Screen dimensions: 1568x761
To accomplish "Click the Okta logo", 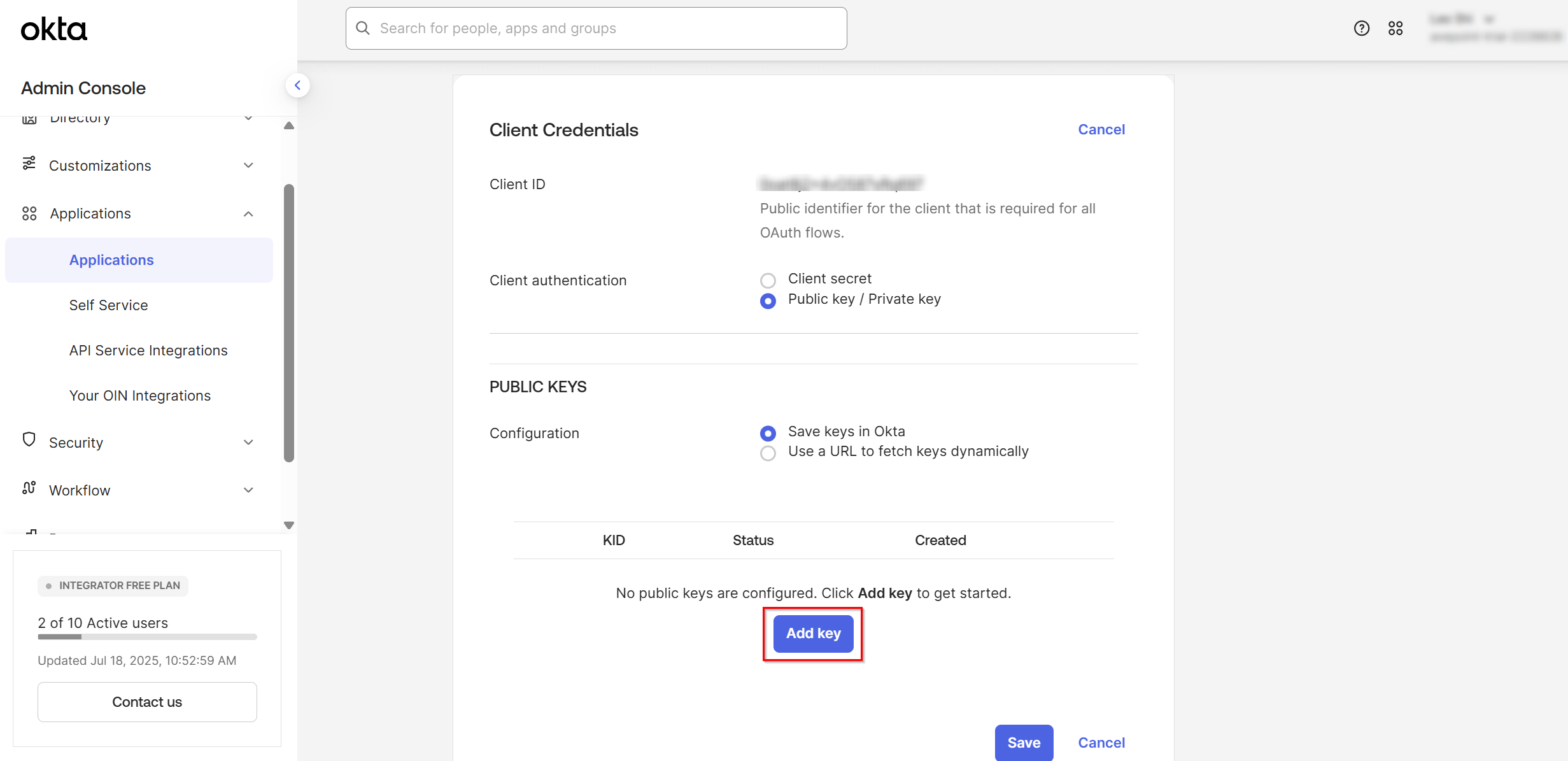I will pos(53,28).
